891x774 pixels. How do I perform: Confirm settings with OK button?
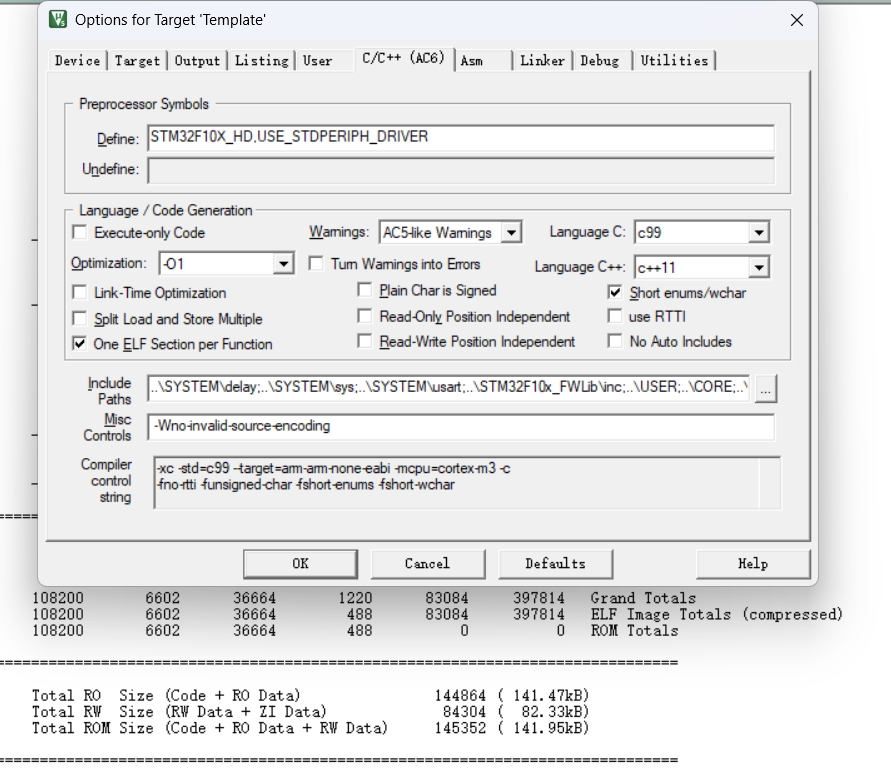[x=301, y=564]
